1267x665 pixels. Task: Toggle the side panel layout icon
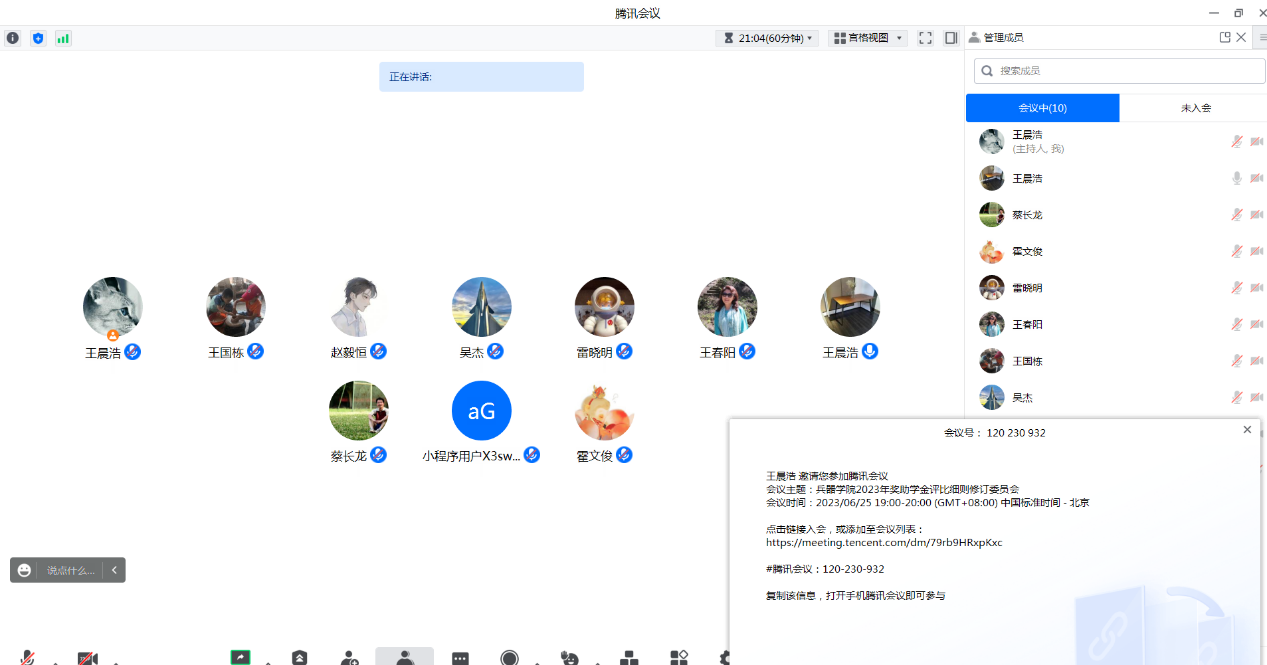pos(950,38)
